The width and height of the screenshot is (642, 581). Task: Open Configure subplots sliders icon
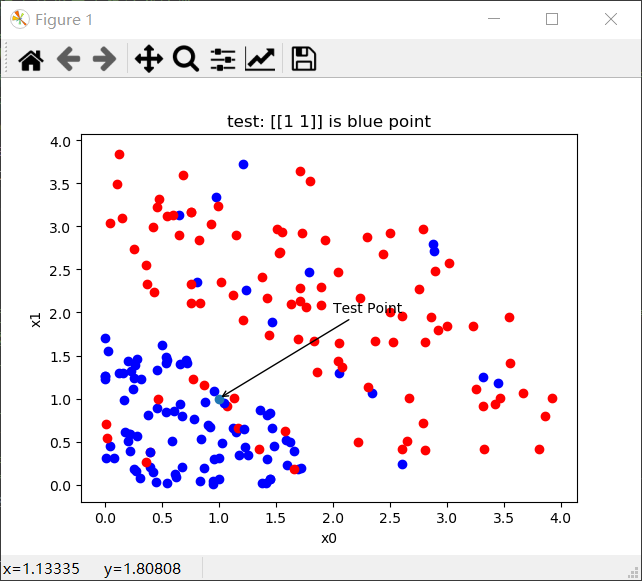point(223,59)
